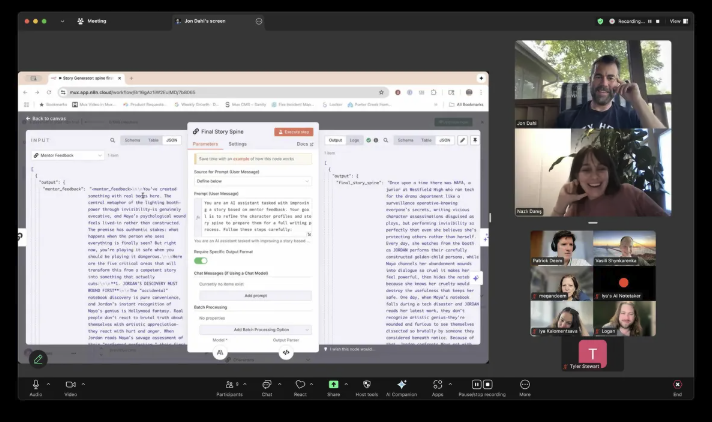This screenshot has height=422, width=712.
Task: Open the Zoom Chat panel
Action: 267,385
